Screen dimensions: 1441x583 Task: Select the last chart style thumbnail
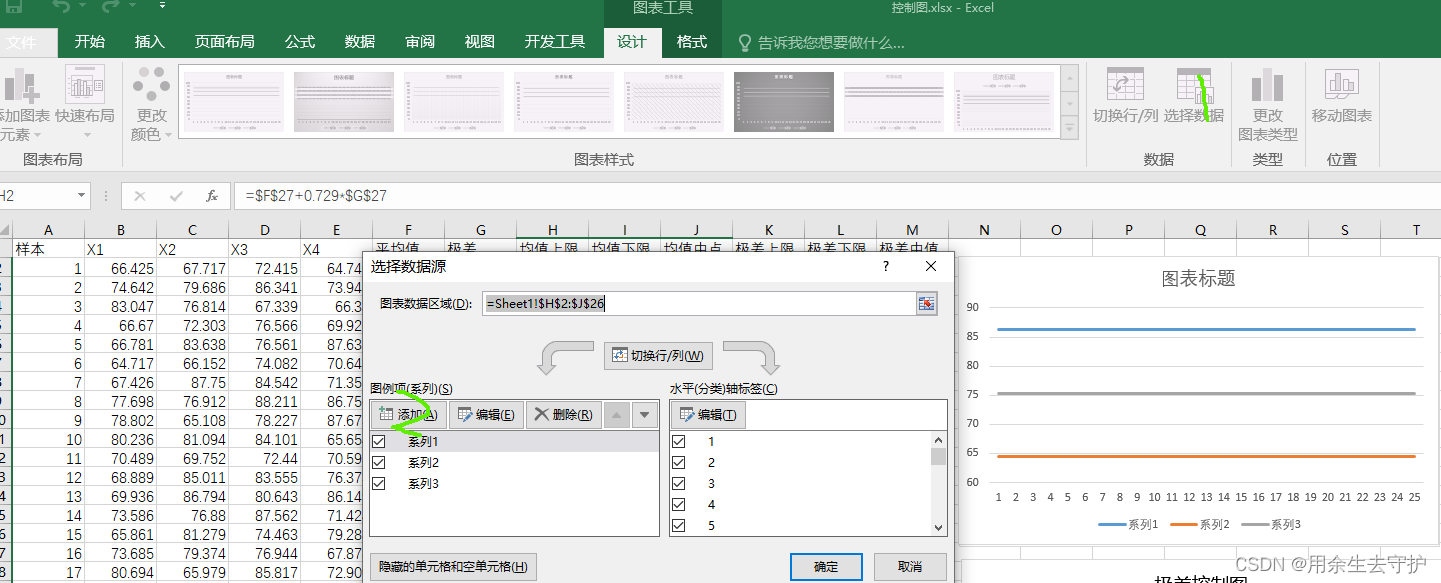click(1003, 102)
